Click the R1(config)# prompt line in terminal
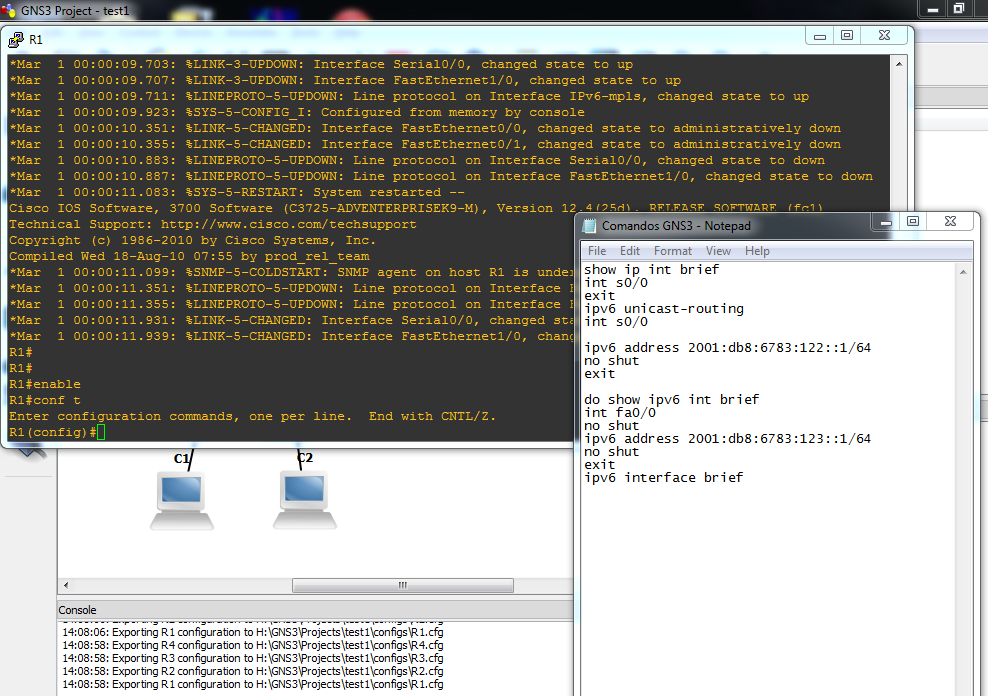988x696 pixels. (x=57, y=432)
